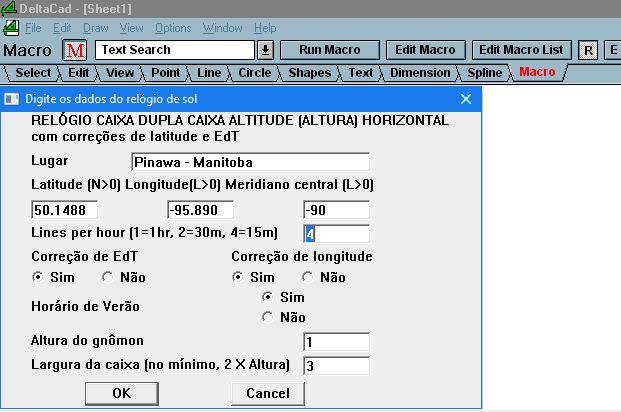The width and height of the screenshot is (621, 412).
Task: Choose Não for Horário de Verão
Action: click(266, 317)
